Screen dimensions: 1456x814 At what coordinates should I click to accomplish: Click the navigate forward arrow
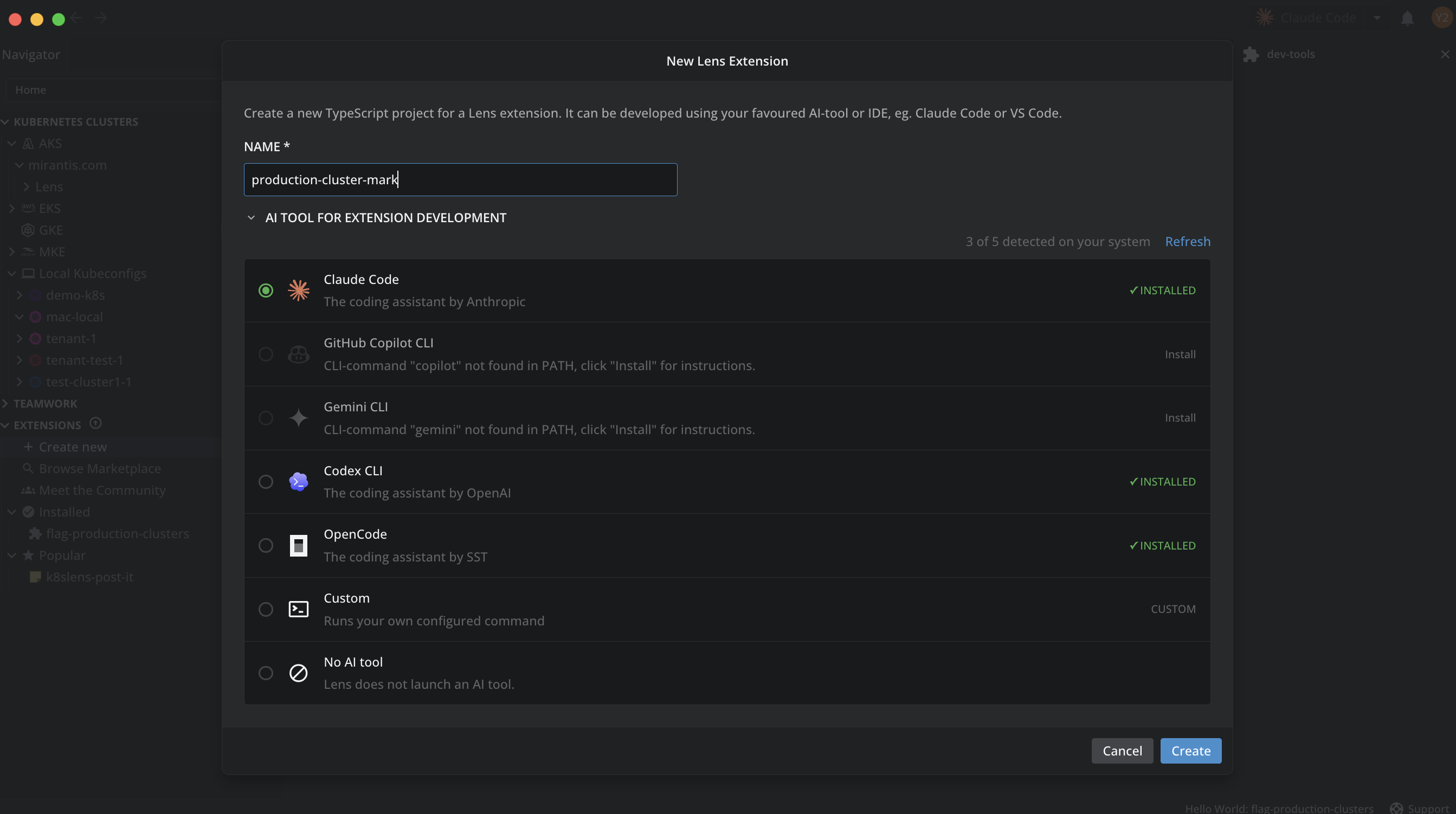101,18
